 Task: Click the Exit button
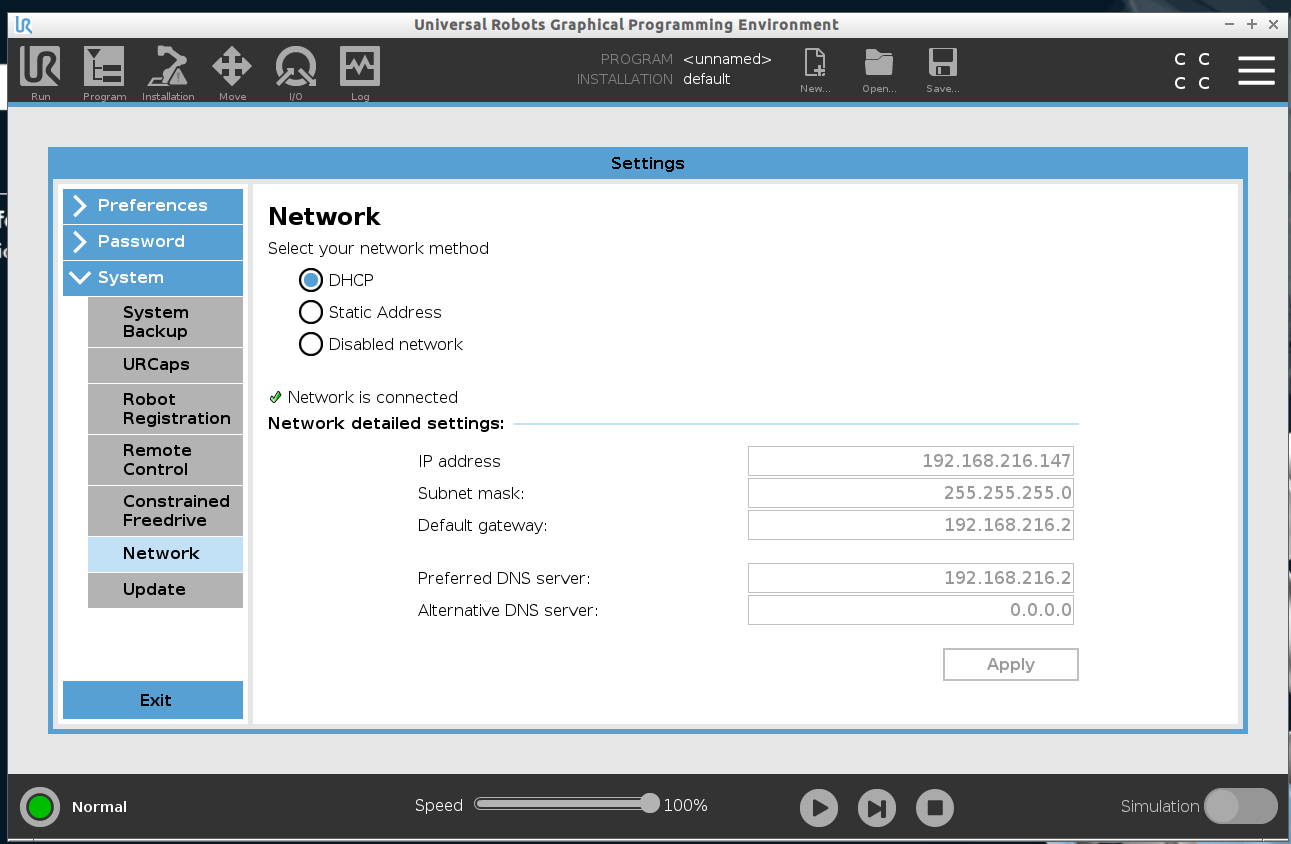pos(153,700)
